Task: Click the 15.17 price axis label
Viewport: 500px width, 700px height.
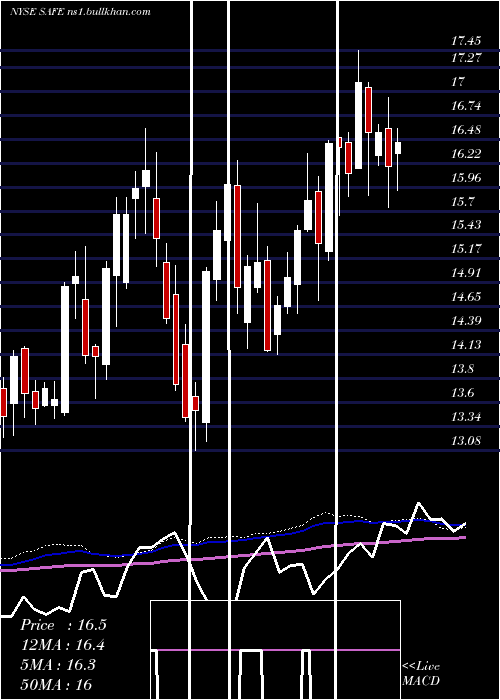Action: click(466, 249)
